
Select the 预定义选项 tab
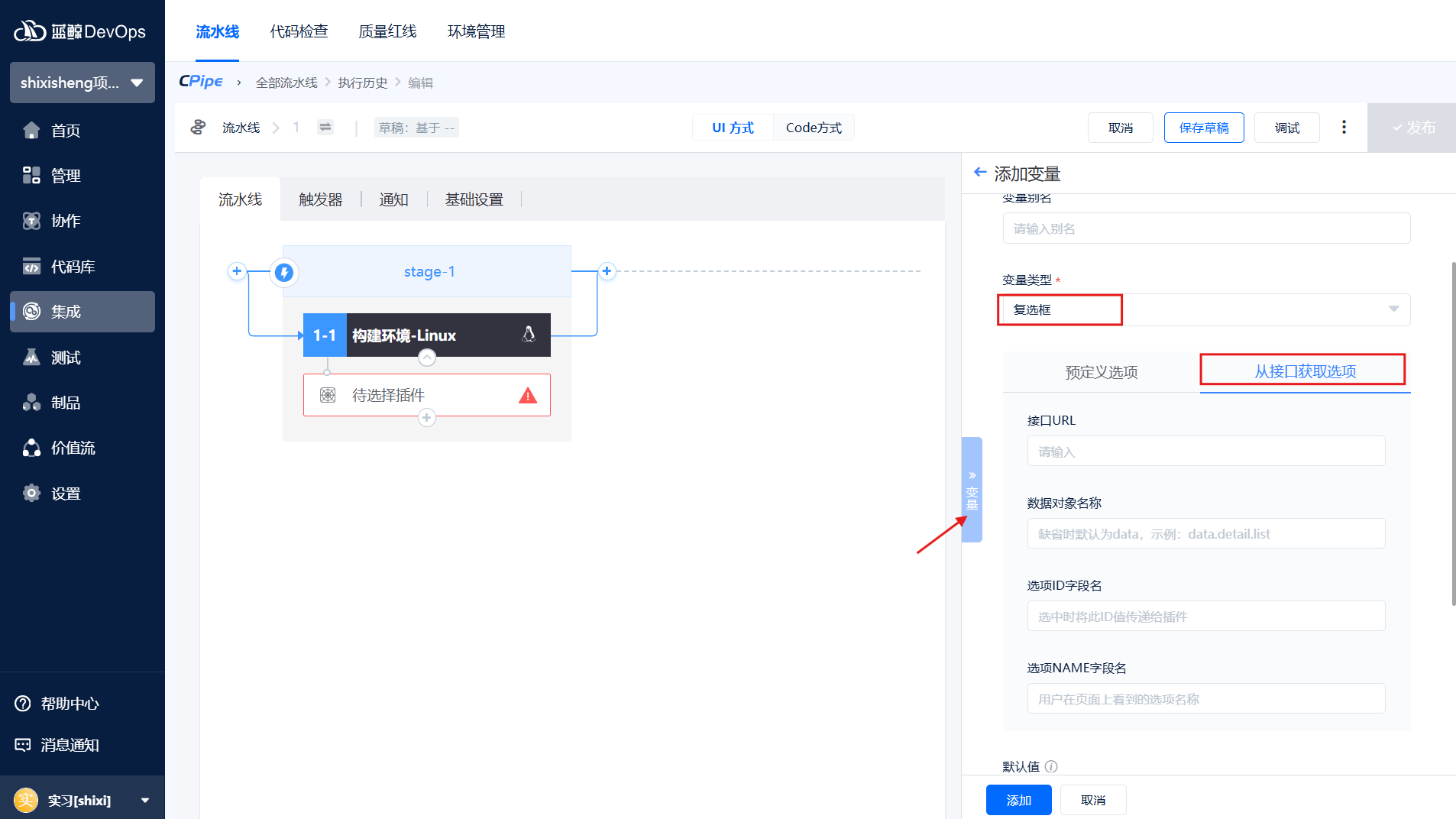tap(1101, 372)
